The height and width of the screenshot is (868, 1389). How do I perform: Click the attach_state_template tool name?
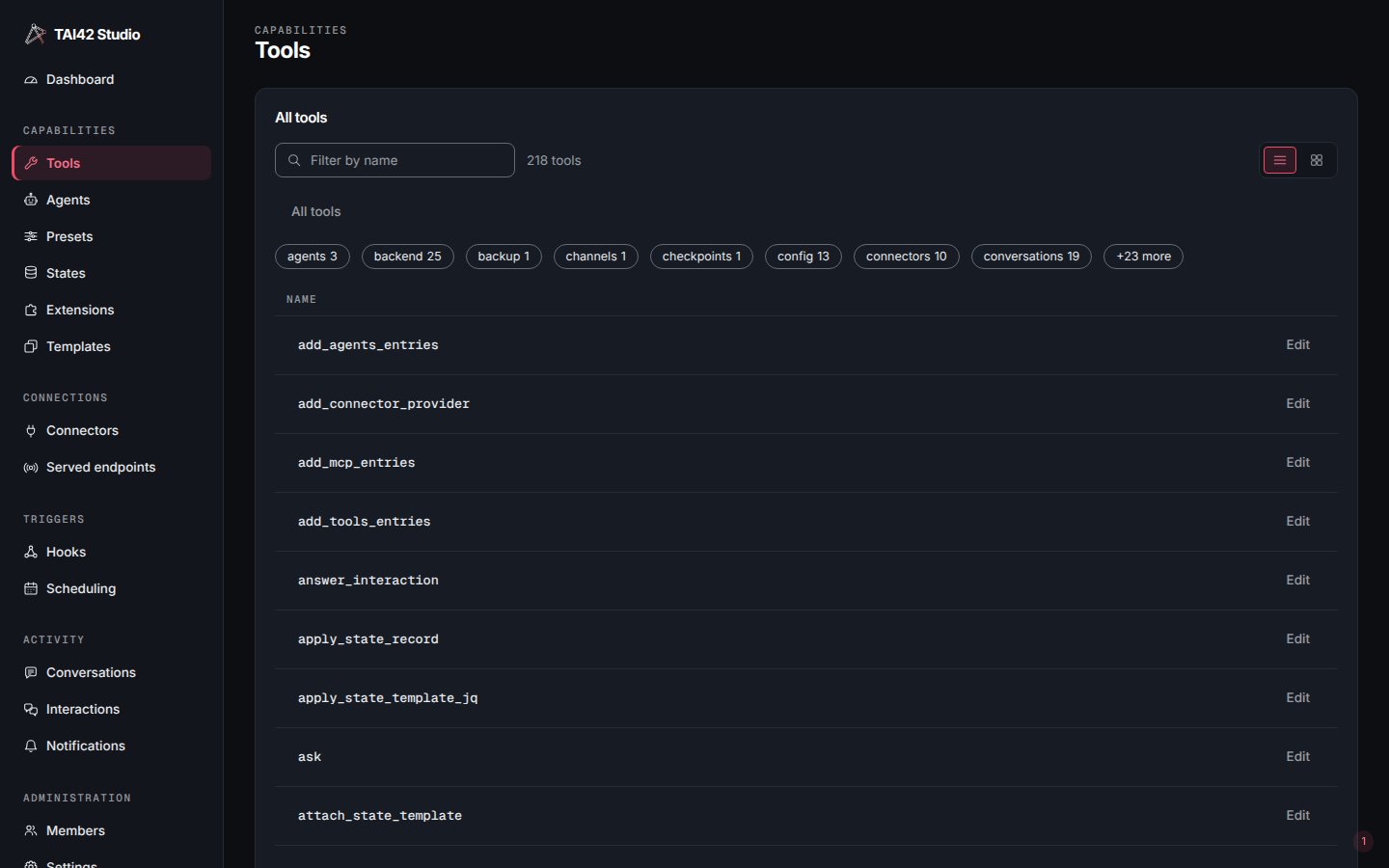pos(380,816)
